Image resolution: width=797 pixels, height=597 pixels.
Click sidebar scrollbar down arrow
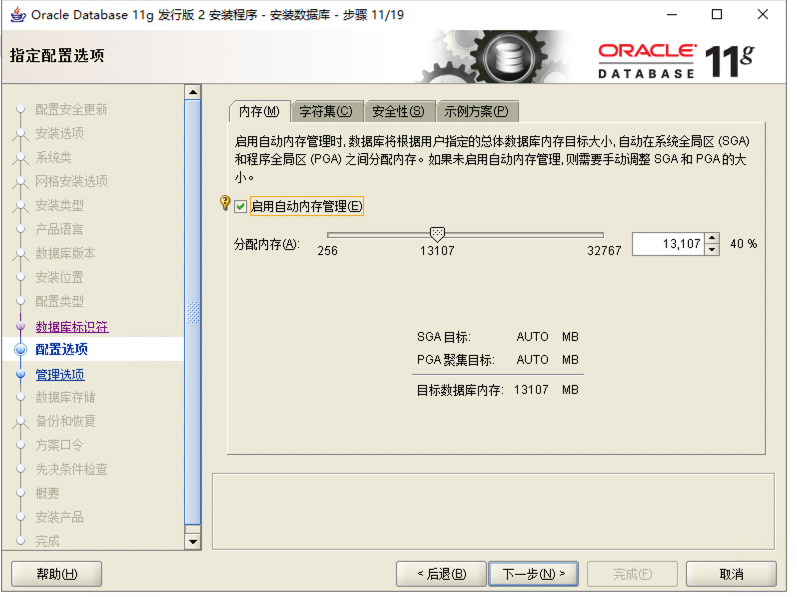tap(193, 542)
